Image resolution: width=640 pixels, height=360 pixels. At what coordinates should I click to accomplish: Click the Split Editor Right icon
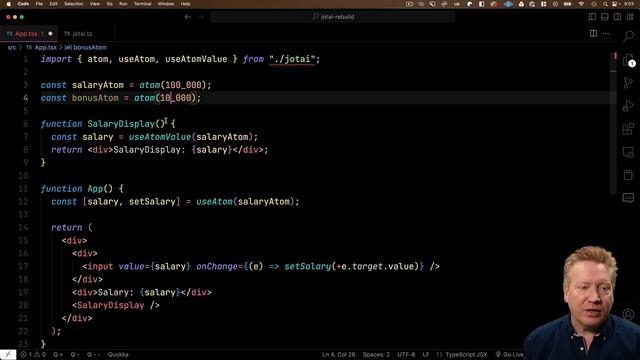(x=593, y=33)
